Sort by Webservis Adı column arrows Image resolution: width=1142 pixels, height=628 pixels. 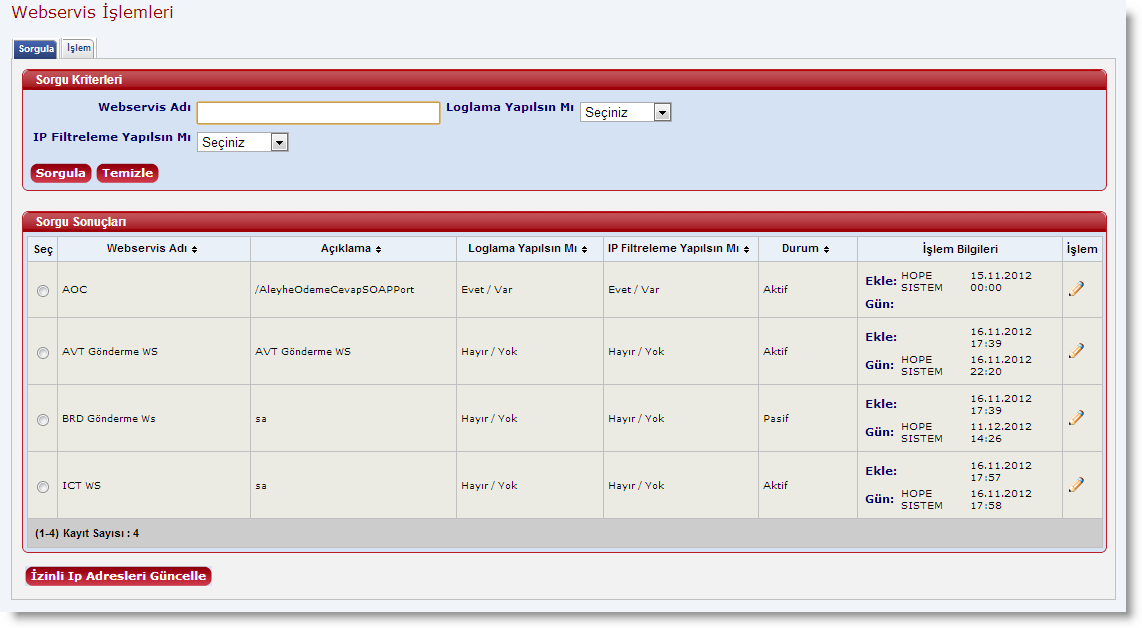coord(194,249)
